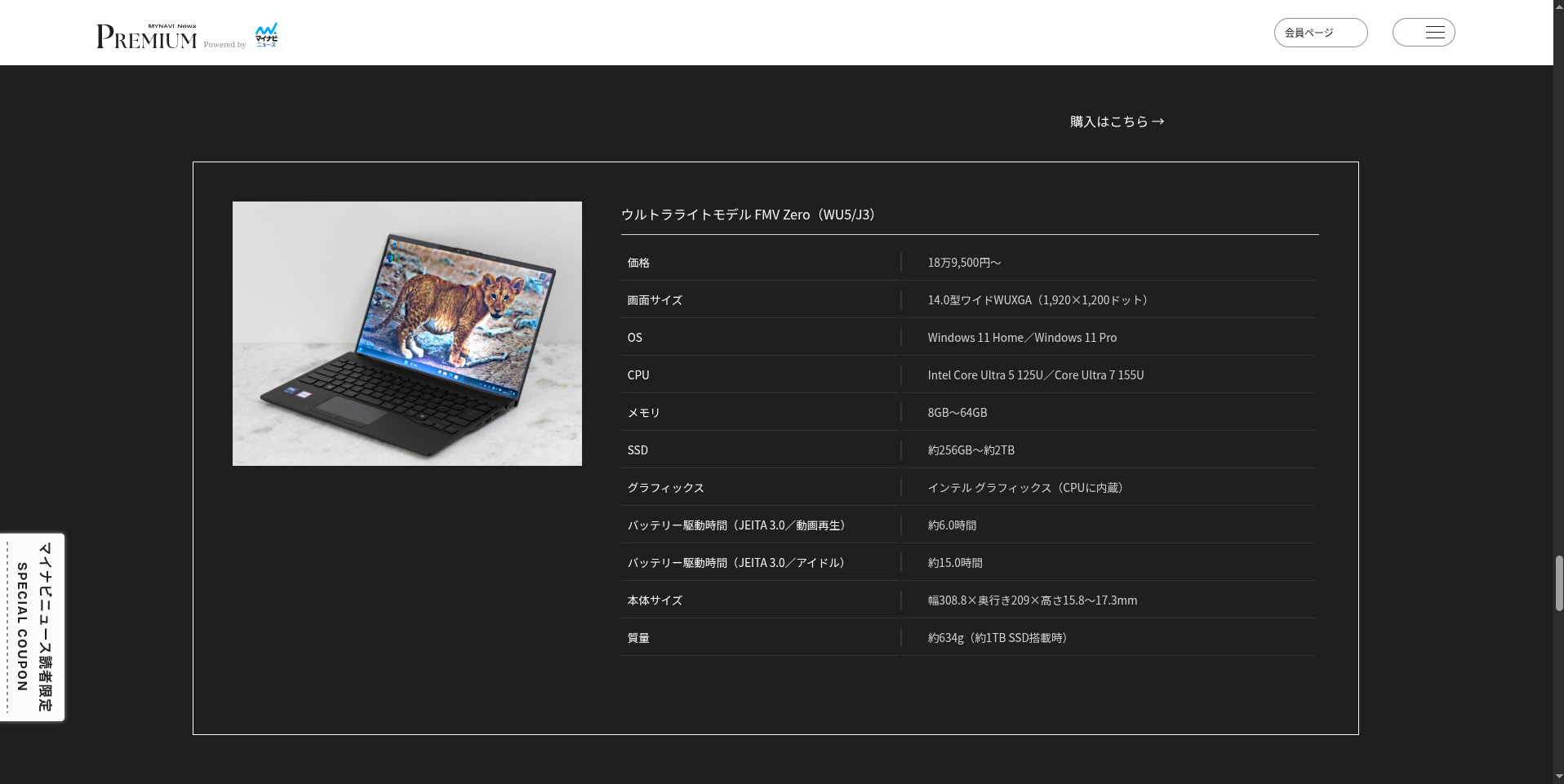This screenshot has height=784, width=1564.
Task: Open the hamburger menu
Action: (1423, 33)
